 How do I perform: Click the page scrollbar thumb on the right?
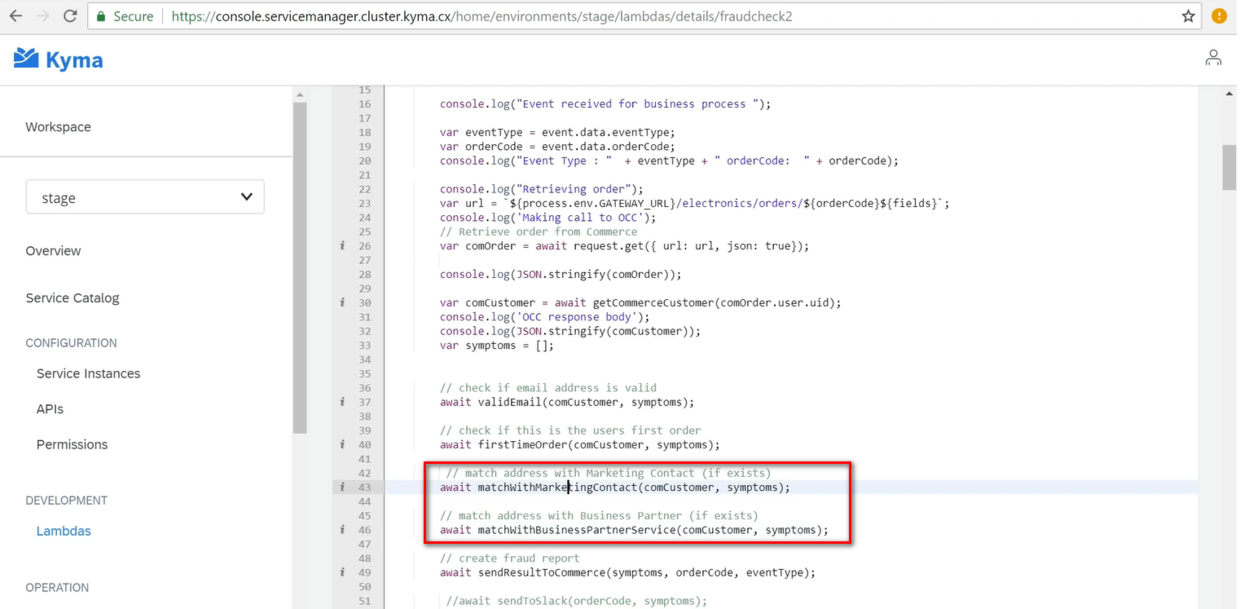[x=1229, y=167]
